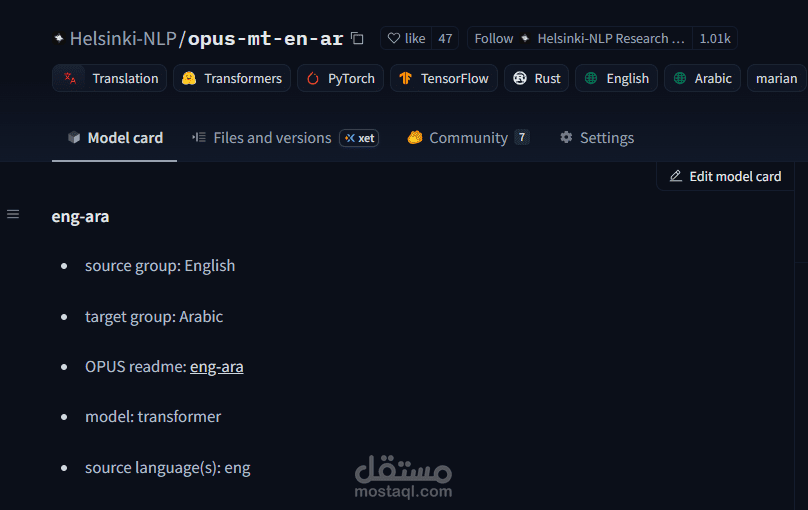
Task: Click the Edit model card button
Action: pos(725,176)
